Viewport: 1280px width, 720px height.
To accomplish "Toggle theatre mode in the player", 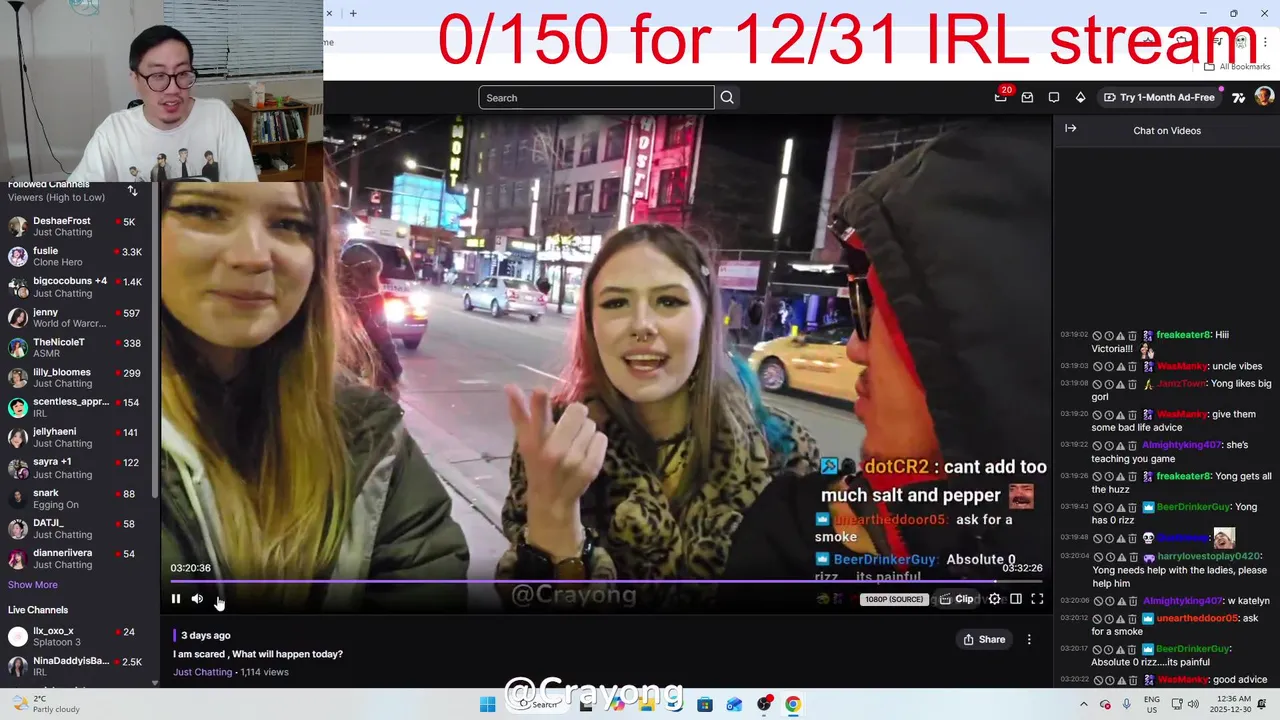I will point(1016,599).
